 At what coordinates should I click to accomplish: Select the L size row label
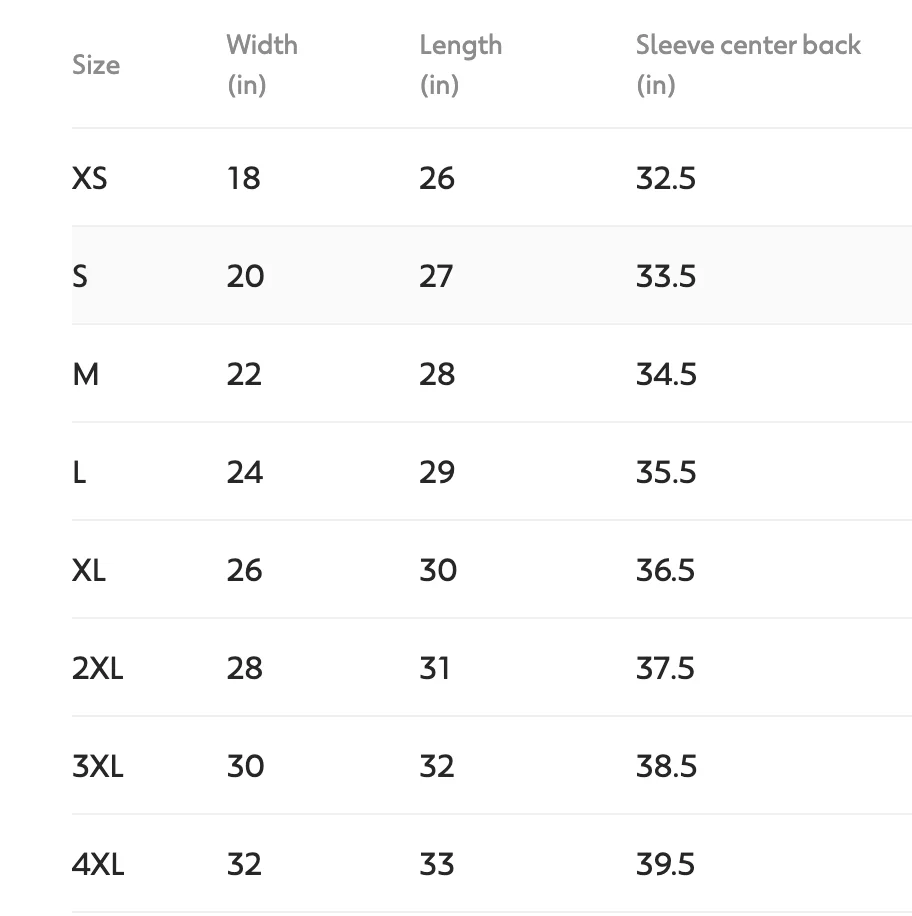pyautogui.click(x=80, y=472)
